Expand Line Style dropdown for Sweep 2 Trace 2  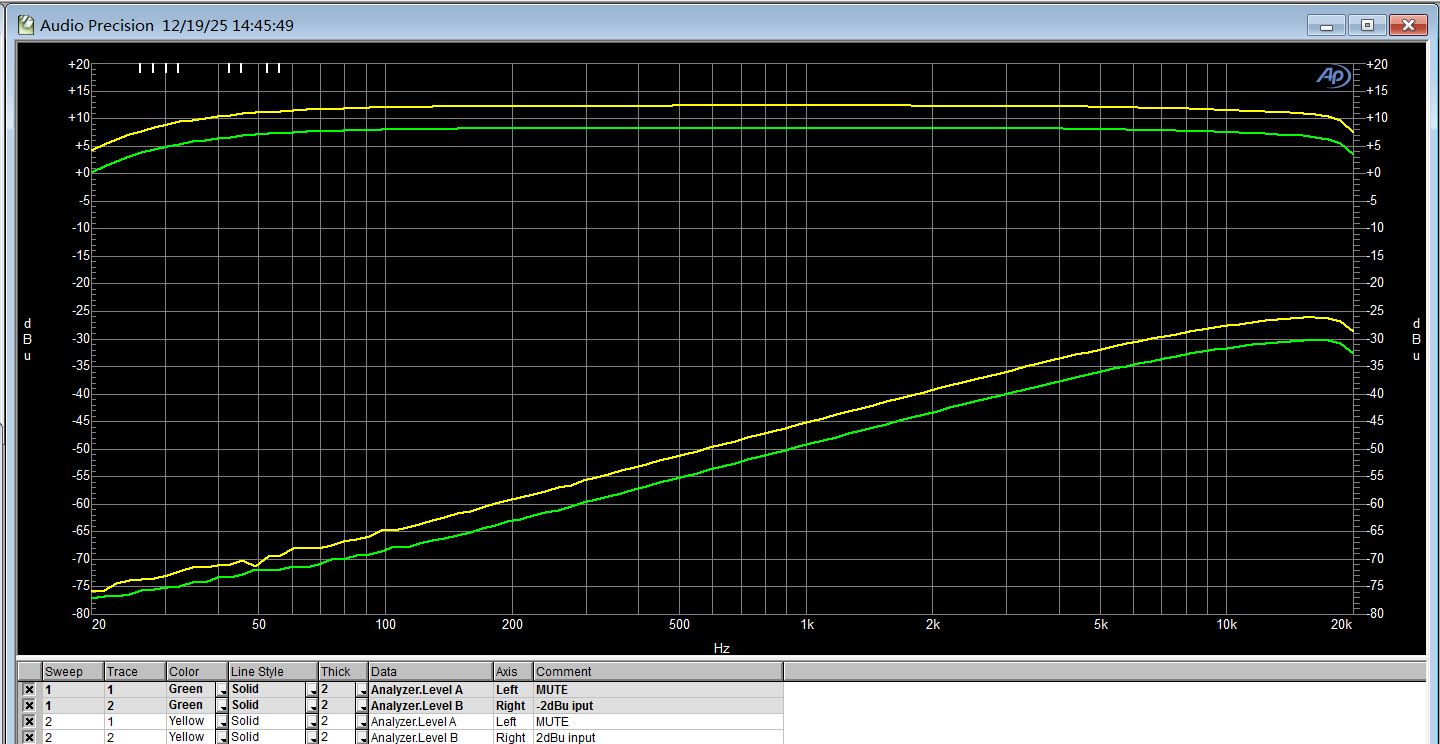[x=312, y=738]
